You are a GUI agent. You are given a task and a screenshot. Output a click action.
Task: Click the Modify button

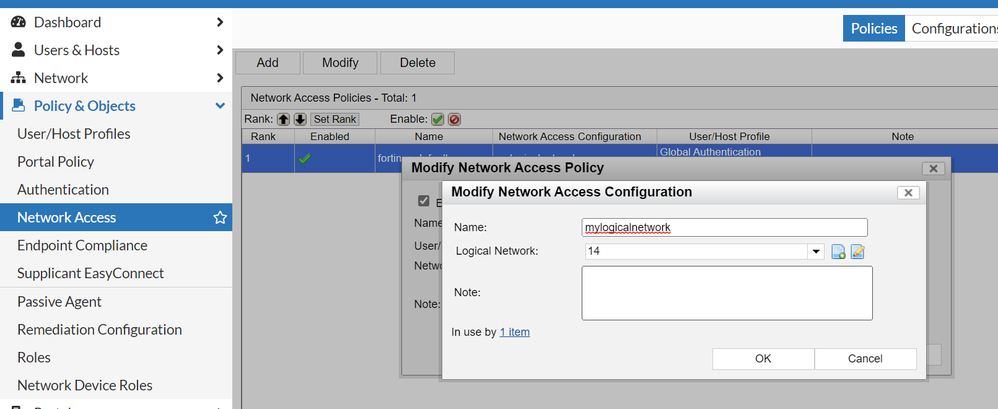[x=340, y=63]
